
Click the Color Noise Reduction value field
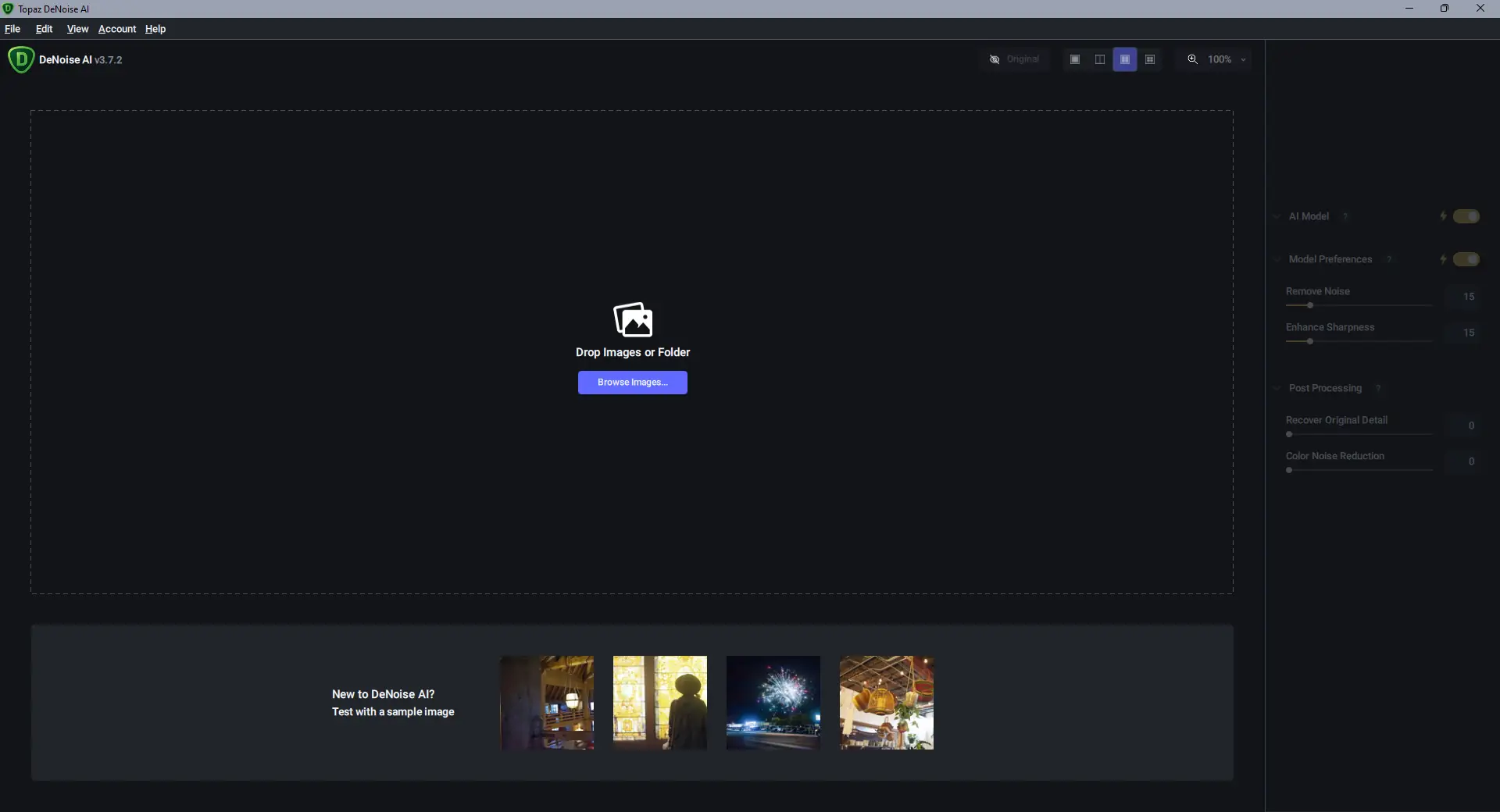(1462, 461)
